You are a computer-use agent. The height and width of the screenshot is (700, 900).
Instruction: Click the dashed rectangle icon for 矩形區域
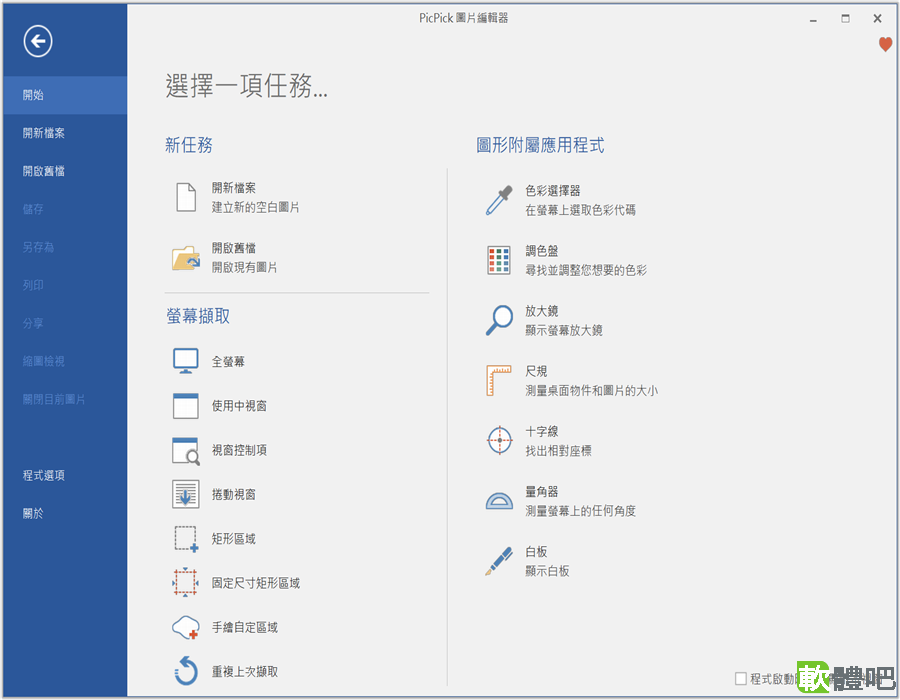(x=186, y=539)
